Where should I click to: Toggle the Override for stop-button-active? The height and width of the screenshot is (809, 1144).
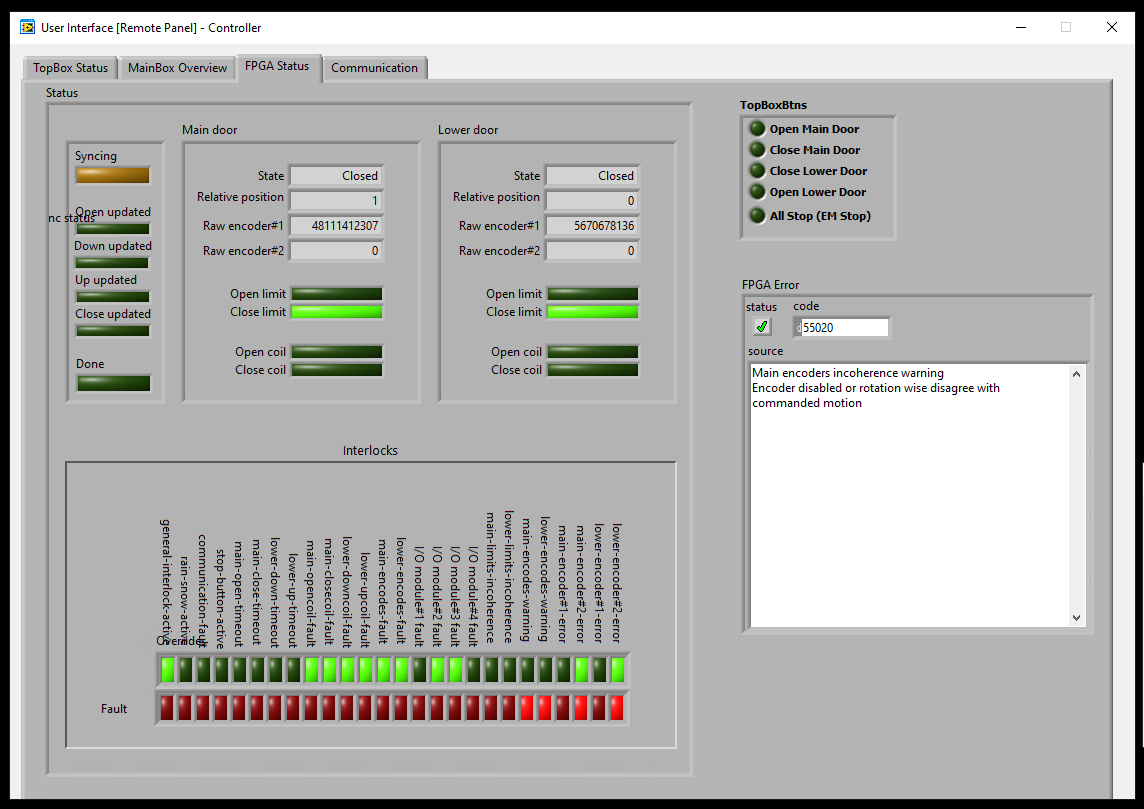(222, 670)
